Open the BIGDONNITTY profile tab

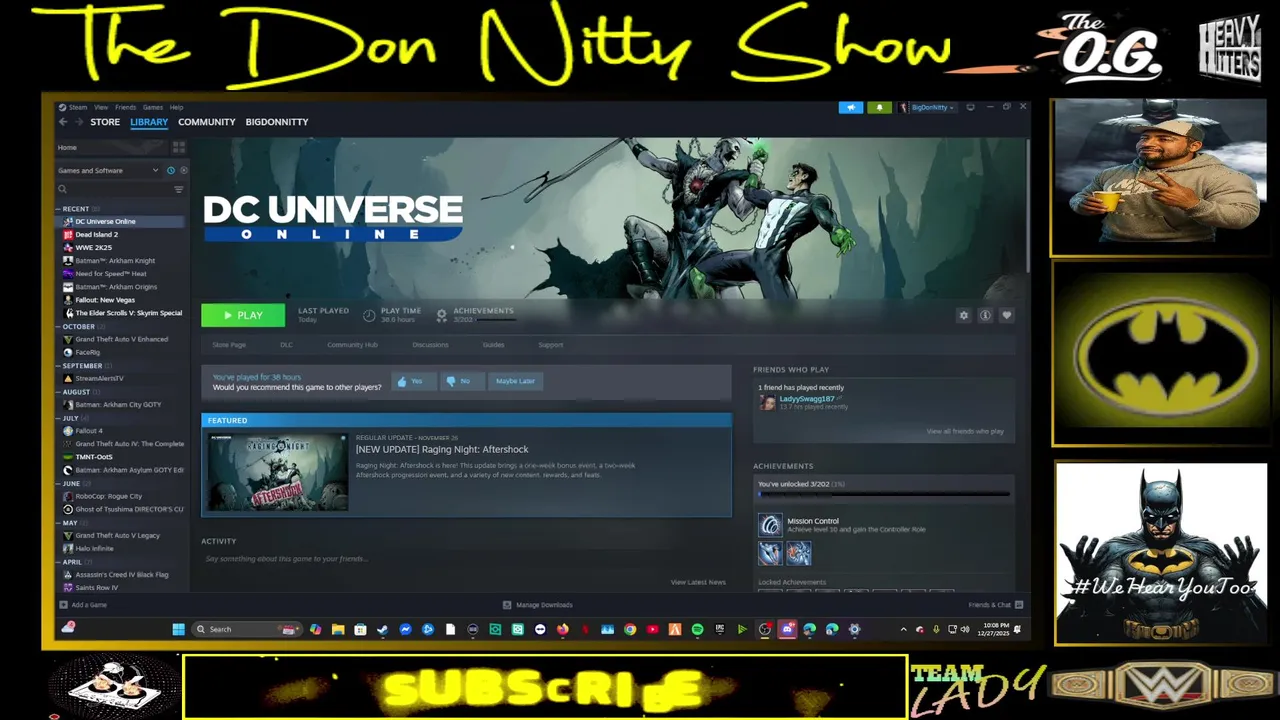[277, 122]
